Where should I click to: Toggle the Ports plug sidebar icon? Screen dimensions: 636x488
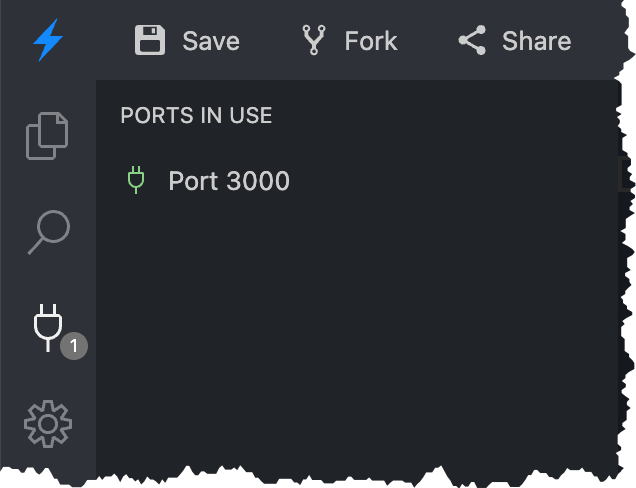pos(47,326)
